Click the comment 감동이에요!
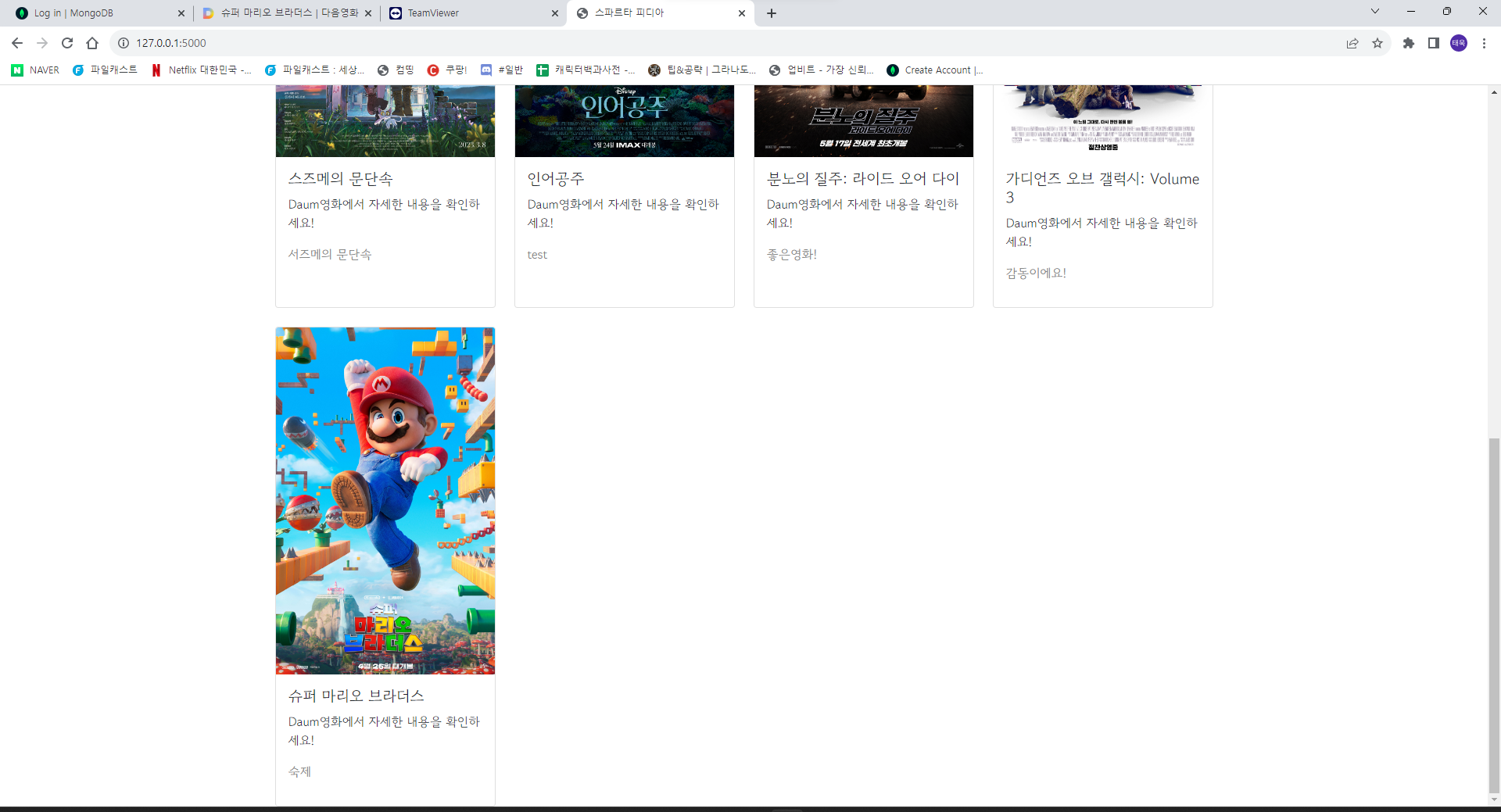Image resolution: width=1501 pixels, height=812 pixels. (1036, 273)
